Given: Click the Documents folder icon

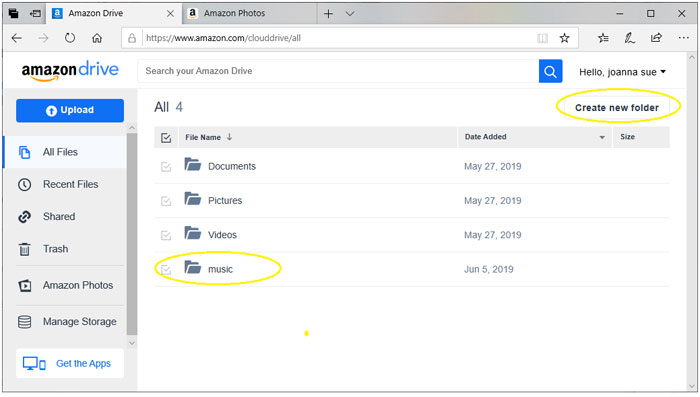Looking at the screenshot, I should (x=193, y=164).
